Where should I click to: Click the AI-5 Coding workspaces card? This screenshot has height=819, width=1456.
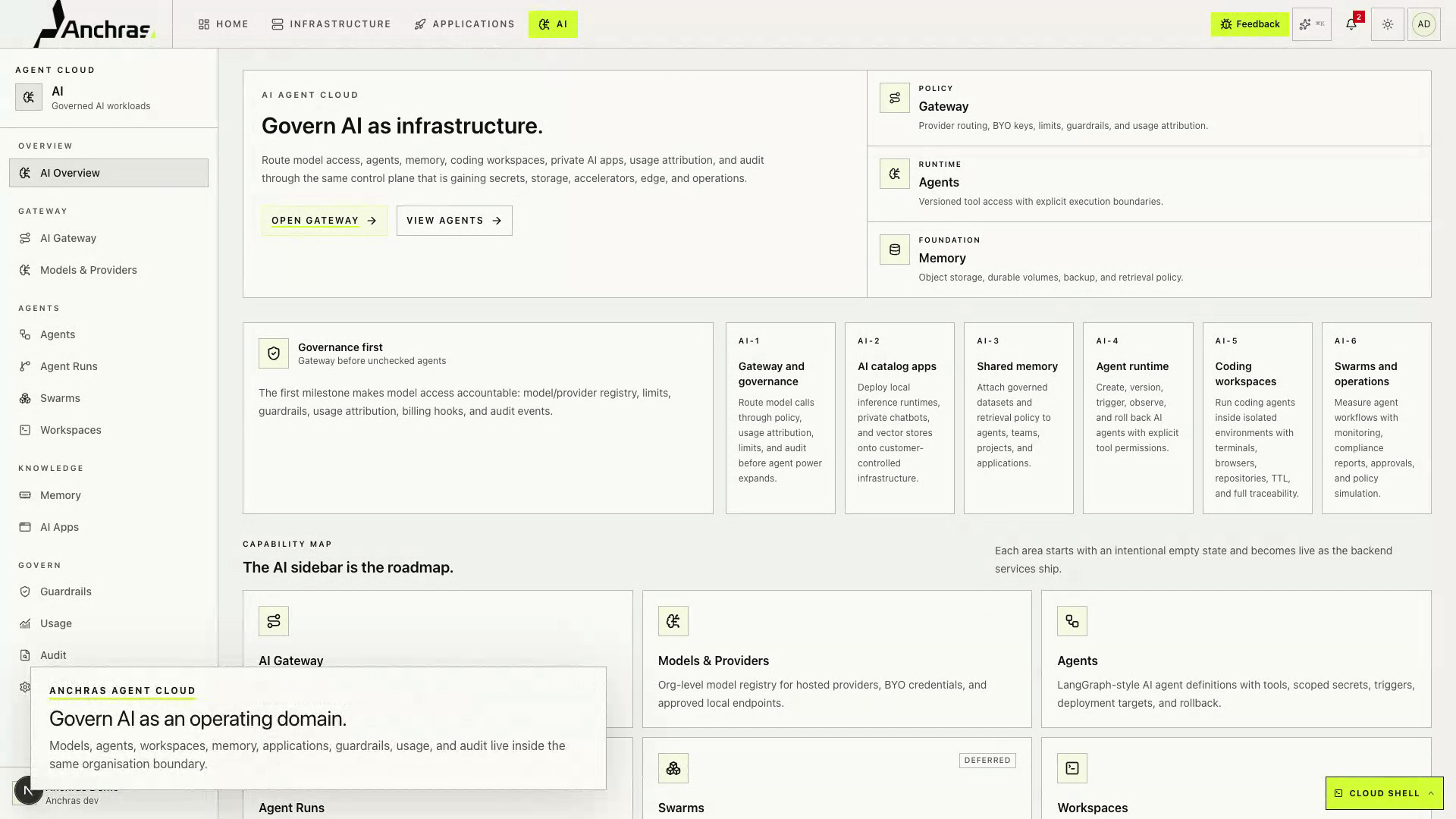click(x=1257, y=418)
